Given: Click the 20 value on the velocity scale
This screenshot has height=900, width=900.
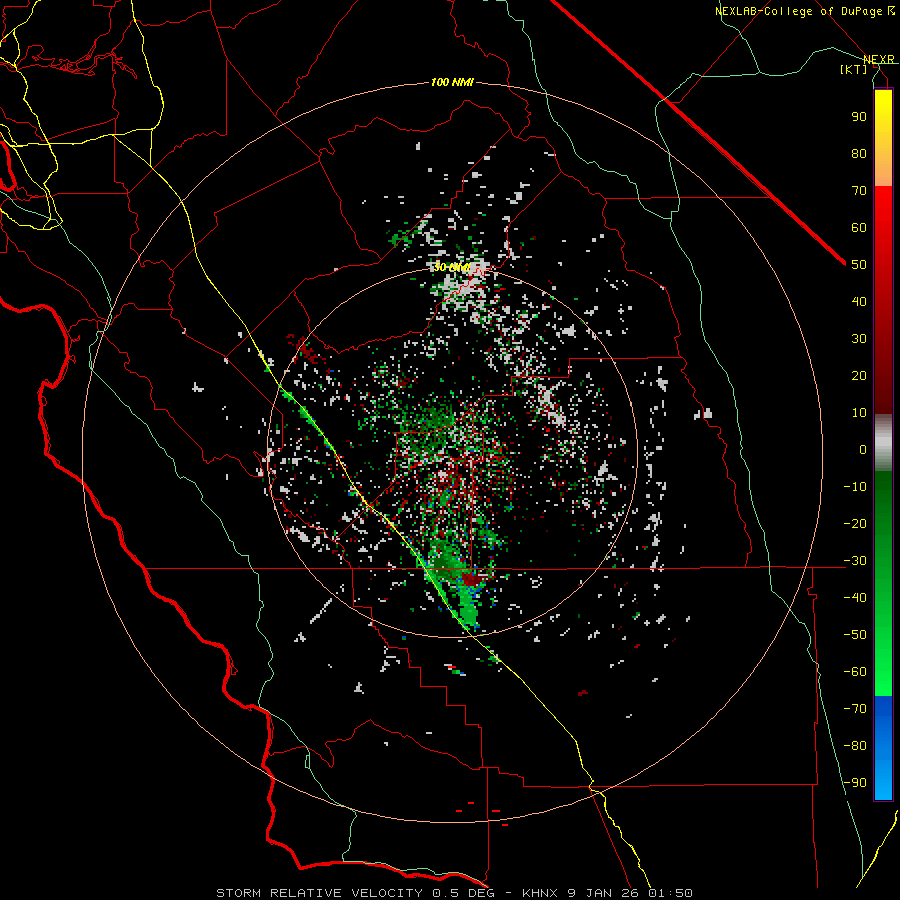Looking at the screenshot, I should [859, 375].
